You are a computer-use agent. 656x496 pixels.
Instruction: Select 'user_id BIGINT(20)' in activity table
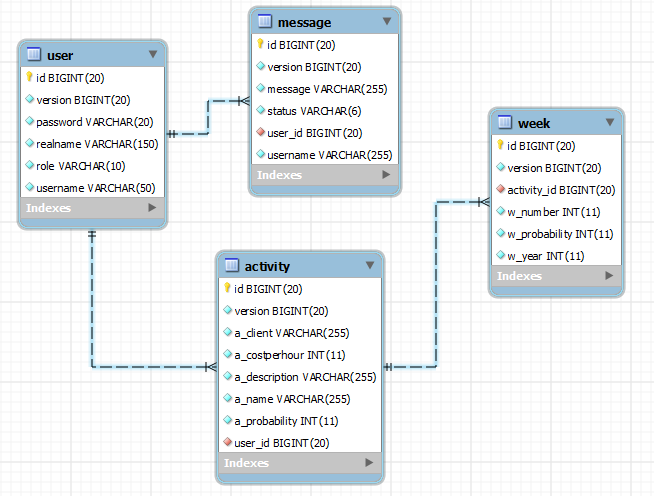click(x=282, y=443)
